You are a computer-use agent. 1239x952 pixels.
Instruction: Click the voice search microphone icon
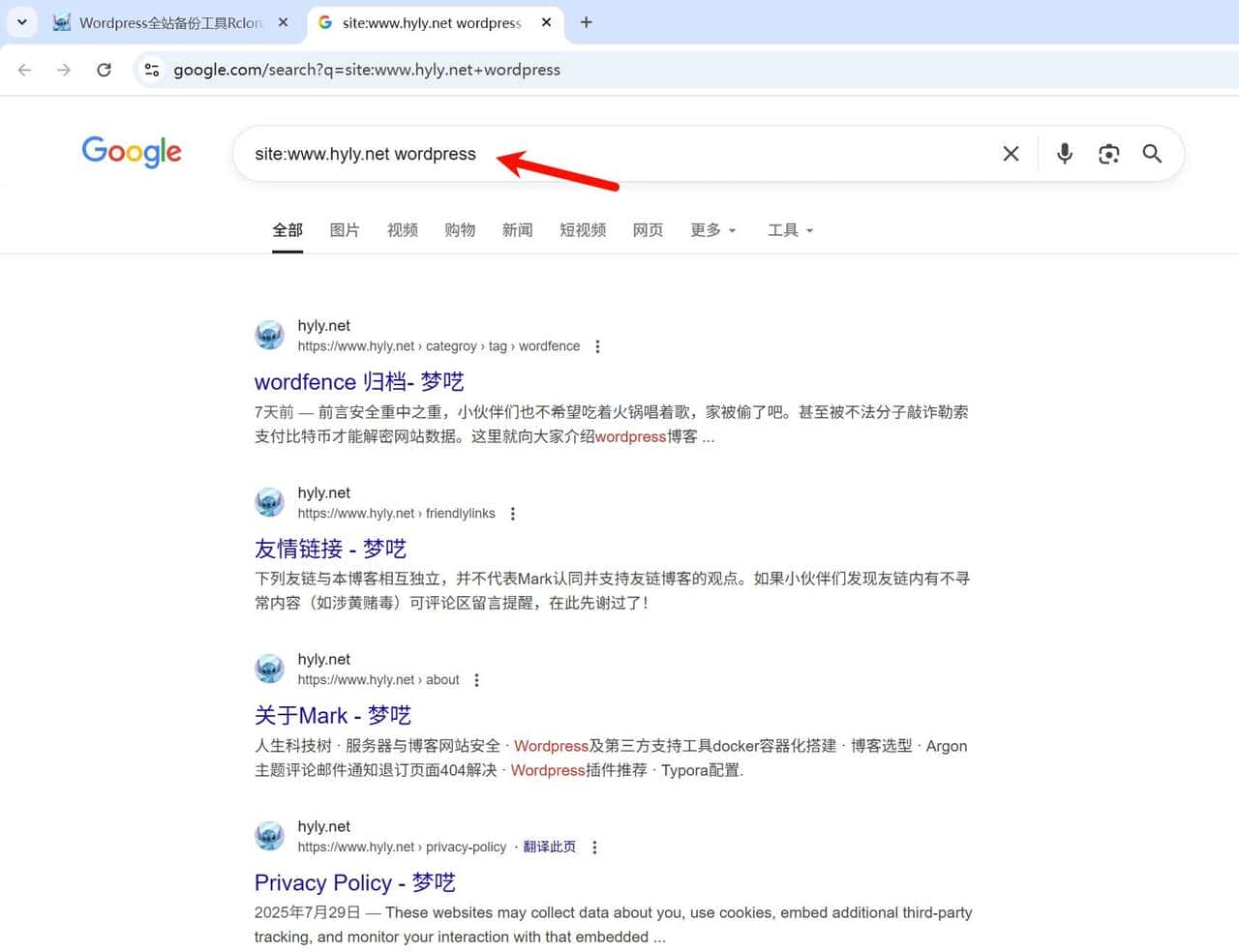click(1065, 154)
